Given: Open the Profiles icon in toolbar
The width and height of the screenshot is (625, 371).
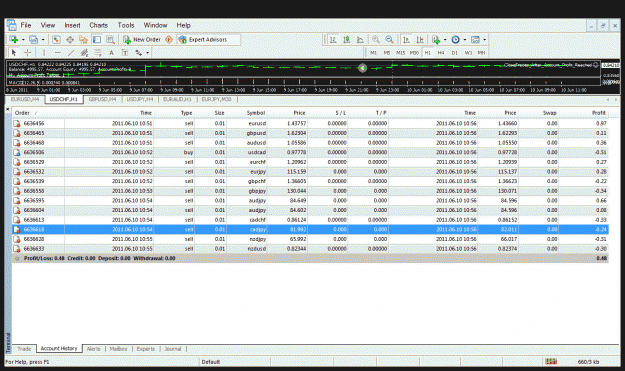Looking at the screenshot, I should click(33, 39).
